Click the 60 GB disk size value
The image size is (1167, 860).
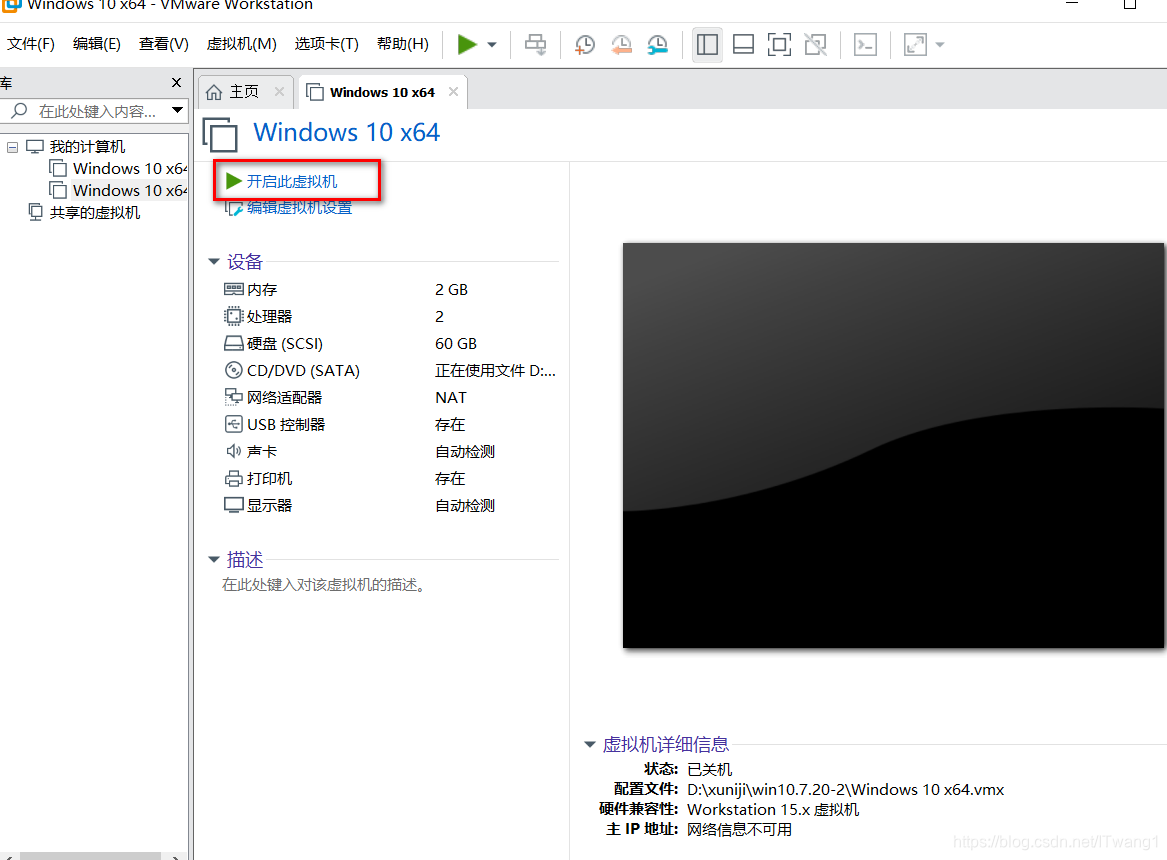click(x=455, y=344)
